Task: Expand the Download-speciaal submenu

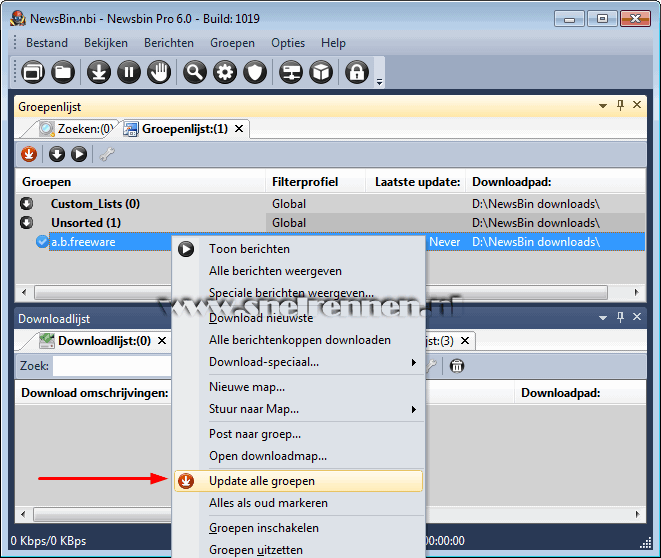Action: pos(298,362)
